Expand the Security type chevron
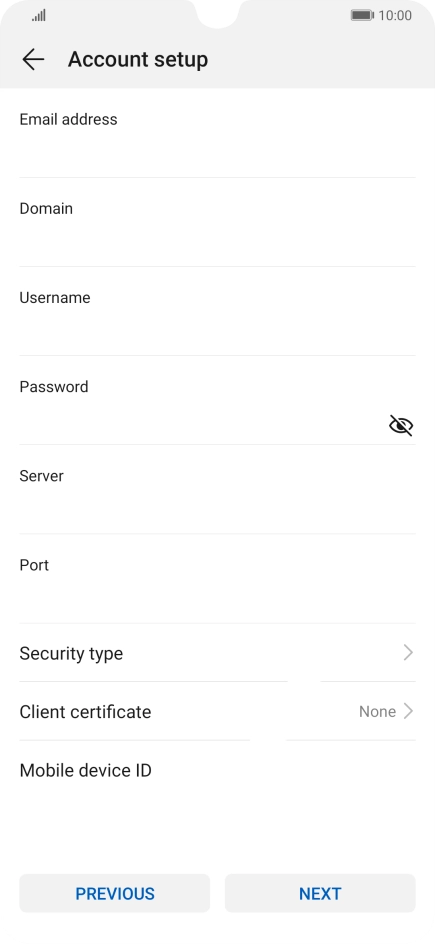Viewport: 435px width, 944px height. coord(409,653)
